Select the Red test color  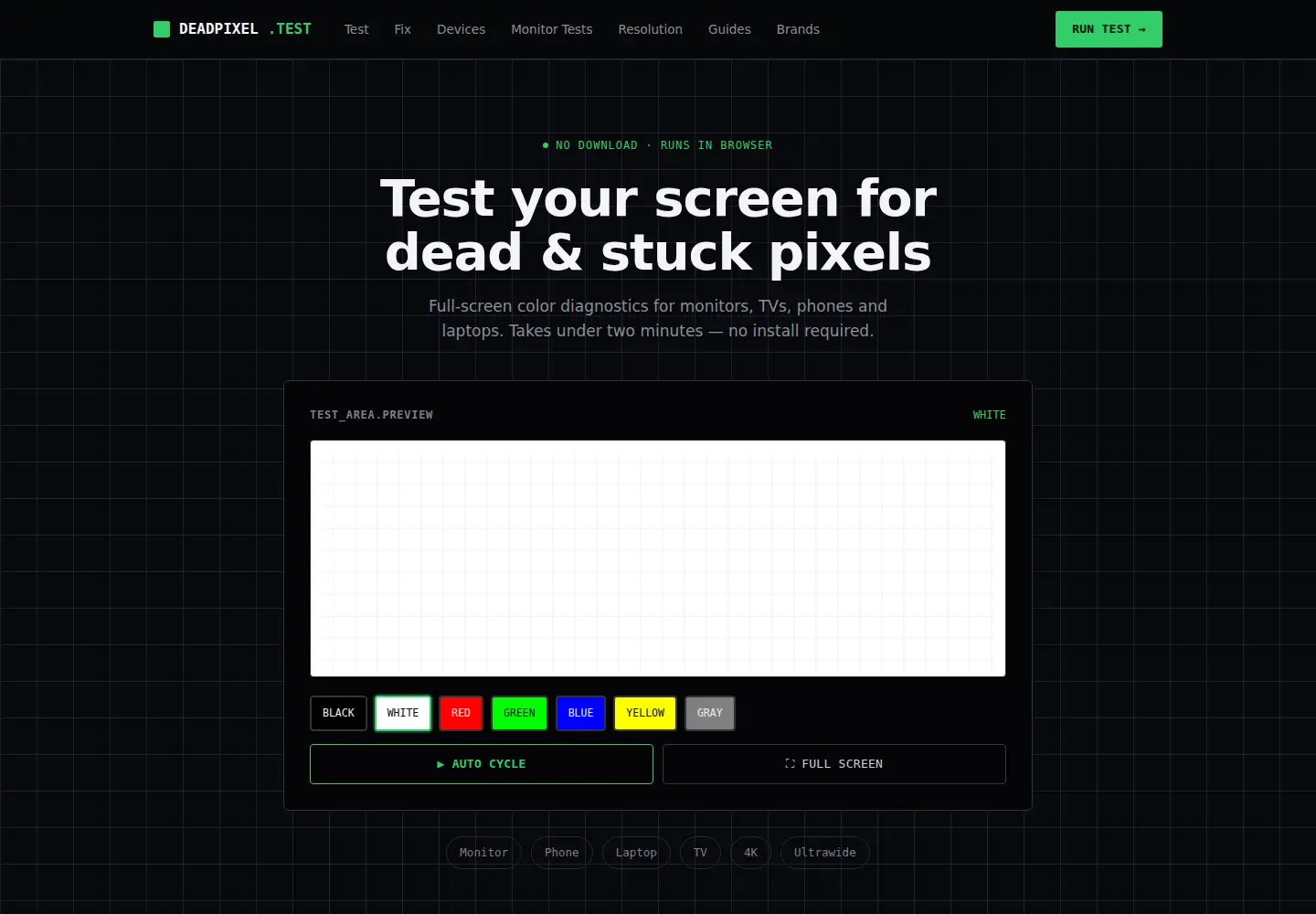461,713
